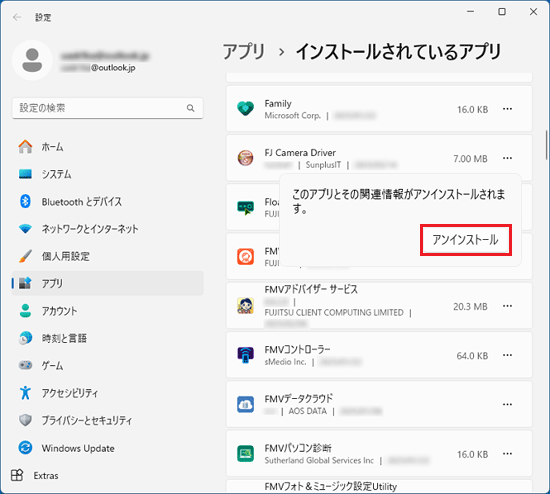Click the 64.0 KB size value
550x494 pixels.
[x=472, y=356]
